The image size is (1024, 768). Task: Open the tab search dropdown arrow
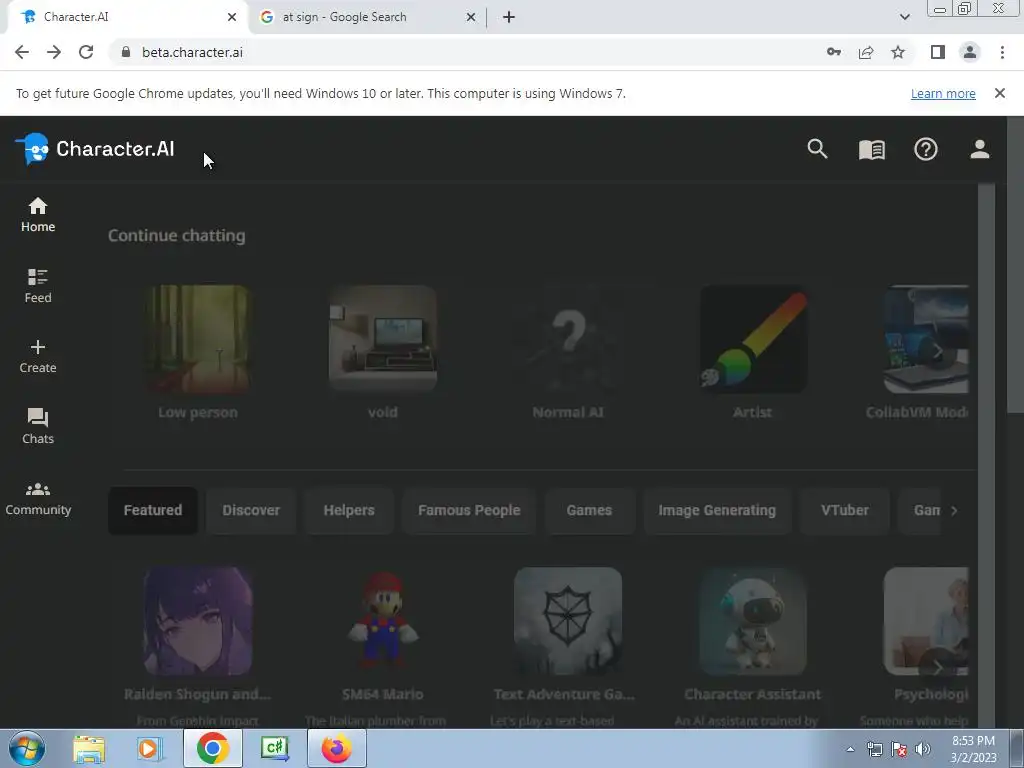tap(904, 17)
